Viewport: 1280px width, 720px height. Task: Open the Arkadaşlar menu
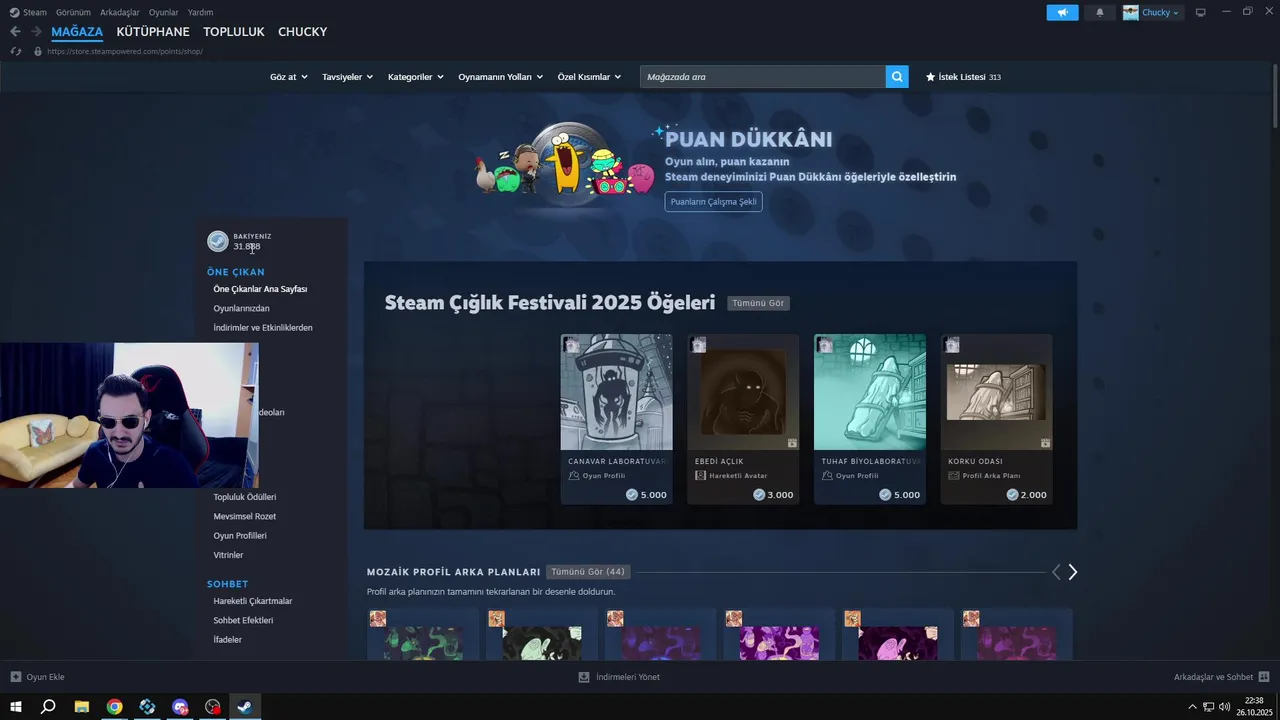click(120, 12)
